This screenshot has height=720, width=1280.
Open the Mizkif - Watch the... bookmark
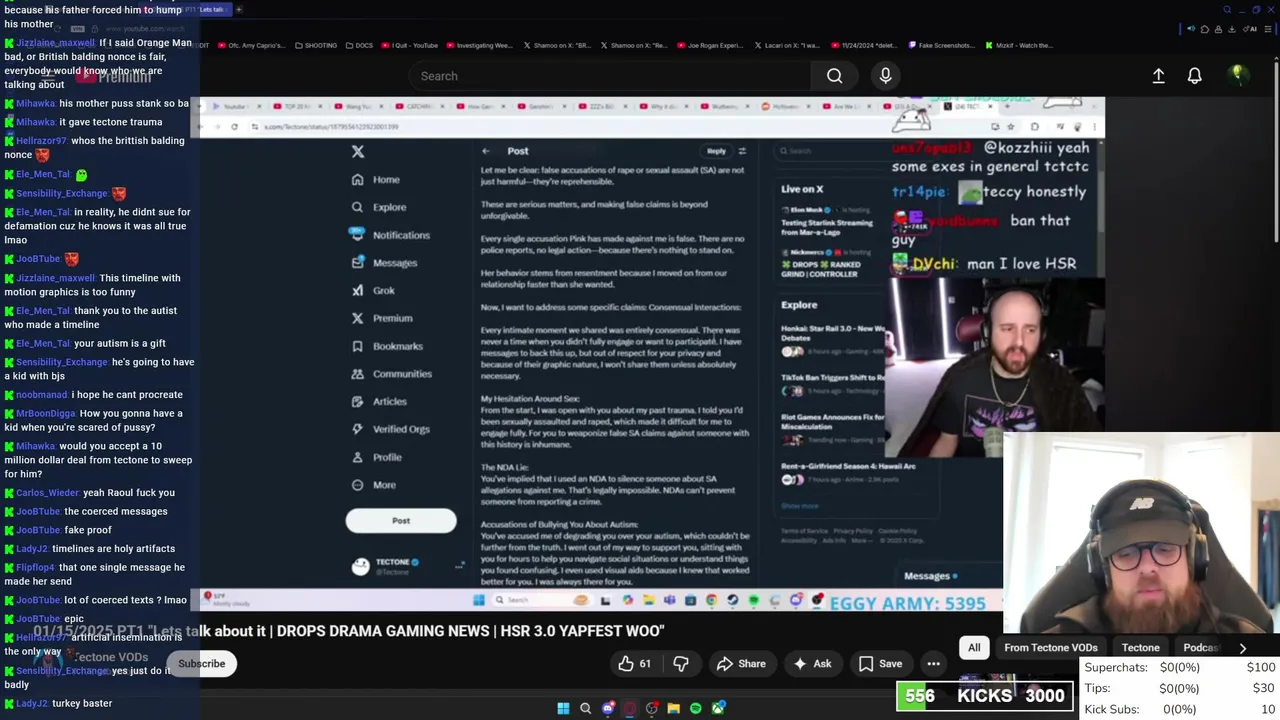point(1018,45)
